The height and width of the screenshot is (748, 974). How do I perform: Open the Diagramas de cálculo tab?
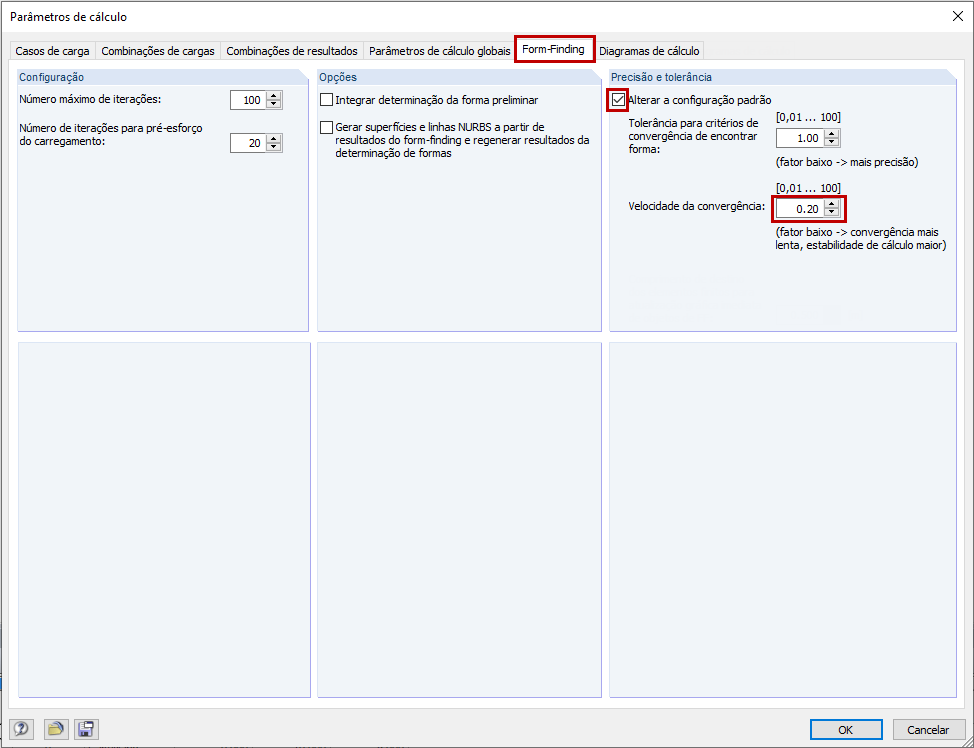point(649,51)
